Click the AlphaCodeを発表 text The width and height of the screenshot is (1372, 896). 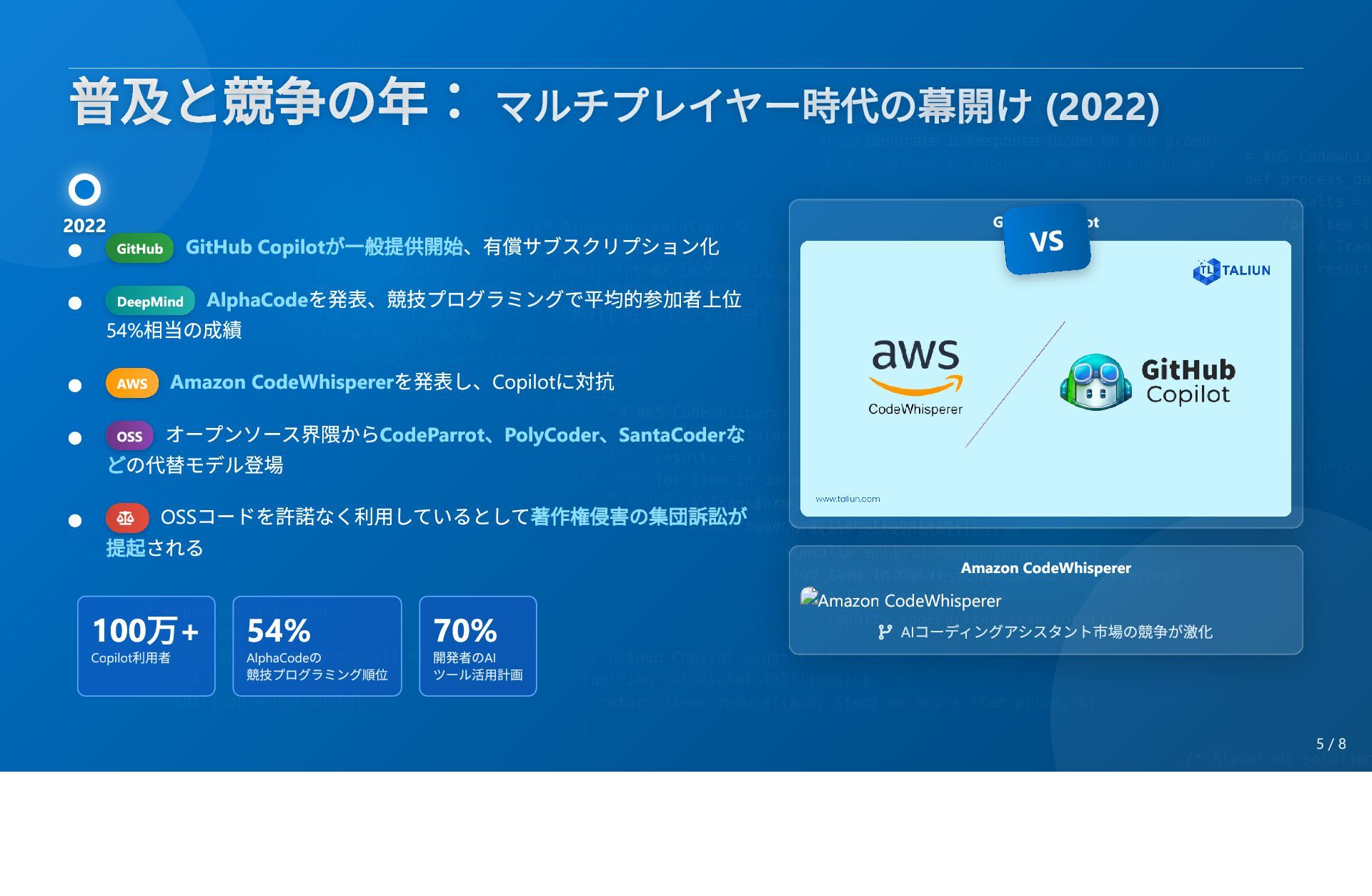(288, 299)
